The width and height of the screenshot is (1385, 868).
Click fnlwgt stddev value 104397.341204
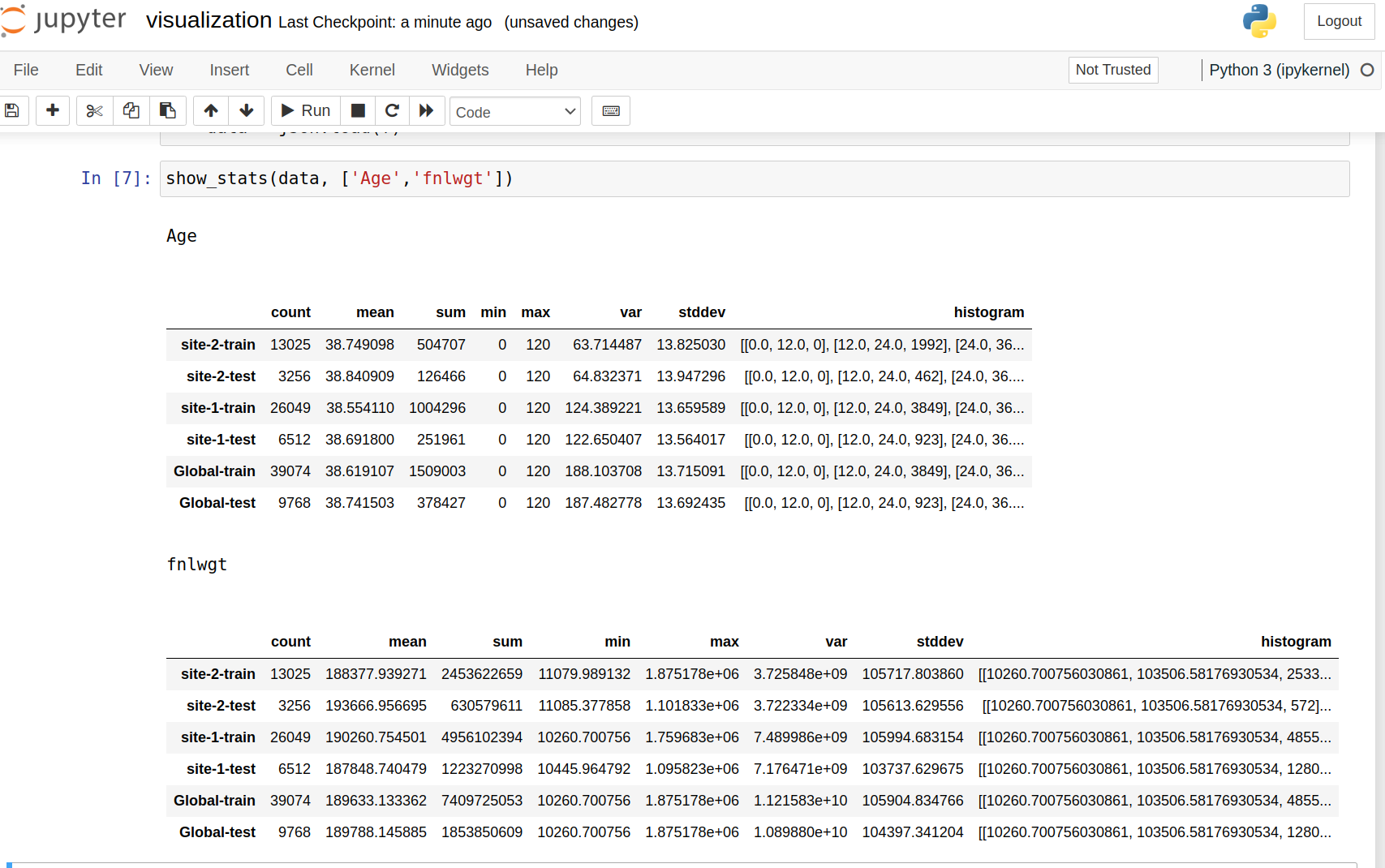pyautogui.click(x=912, y=832)
